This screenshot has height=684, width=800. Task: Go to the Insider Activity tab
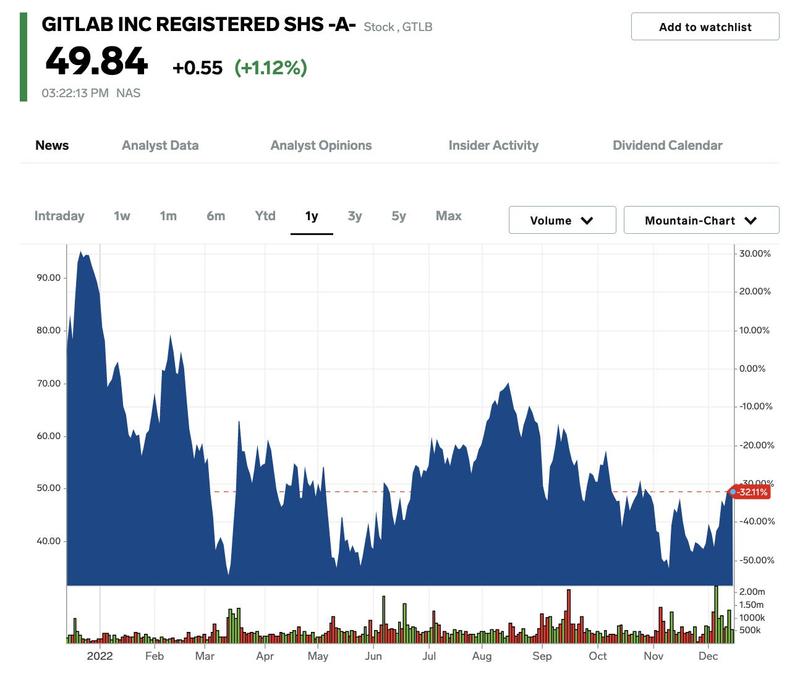(x=493, y=145)
